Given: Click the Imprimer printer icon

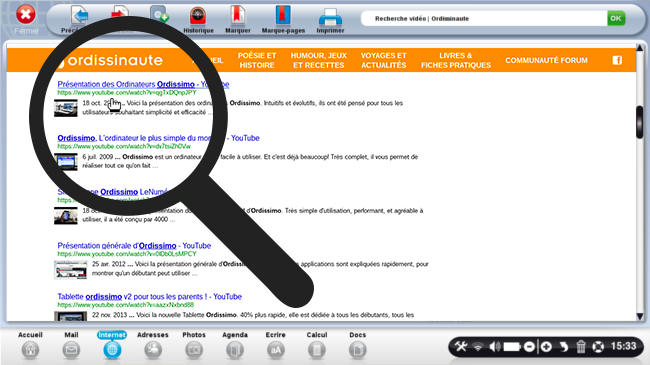Looking at the screenshot, I should coord(330,17).
